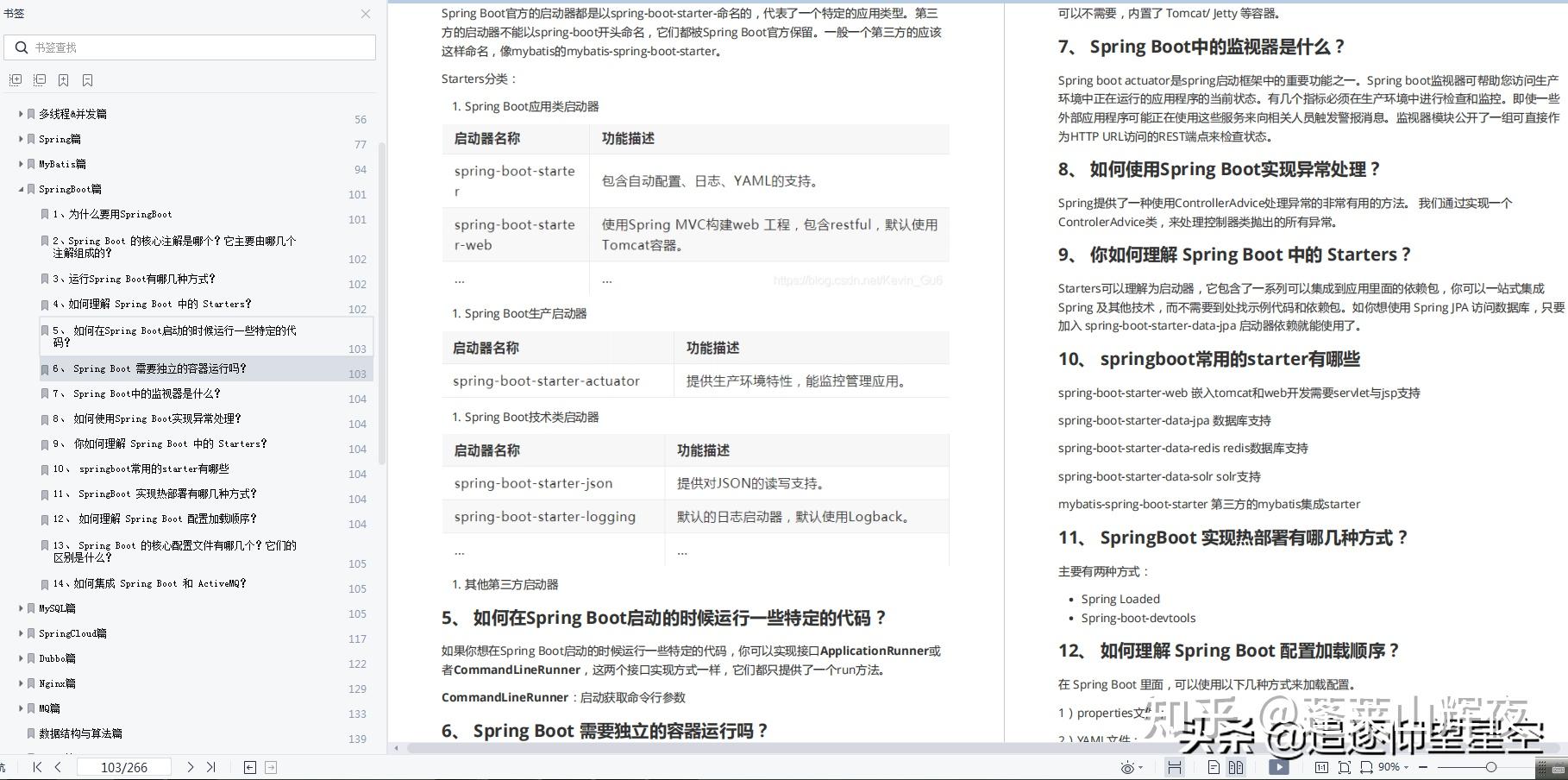Open the virtual keyboard icon
Screen dimensions: 1568x780
1558,770
